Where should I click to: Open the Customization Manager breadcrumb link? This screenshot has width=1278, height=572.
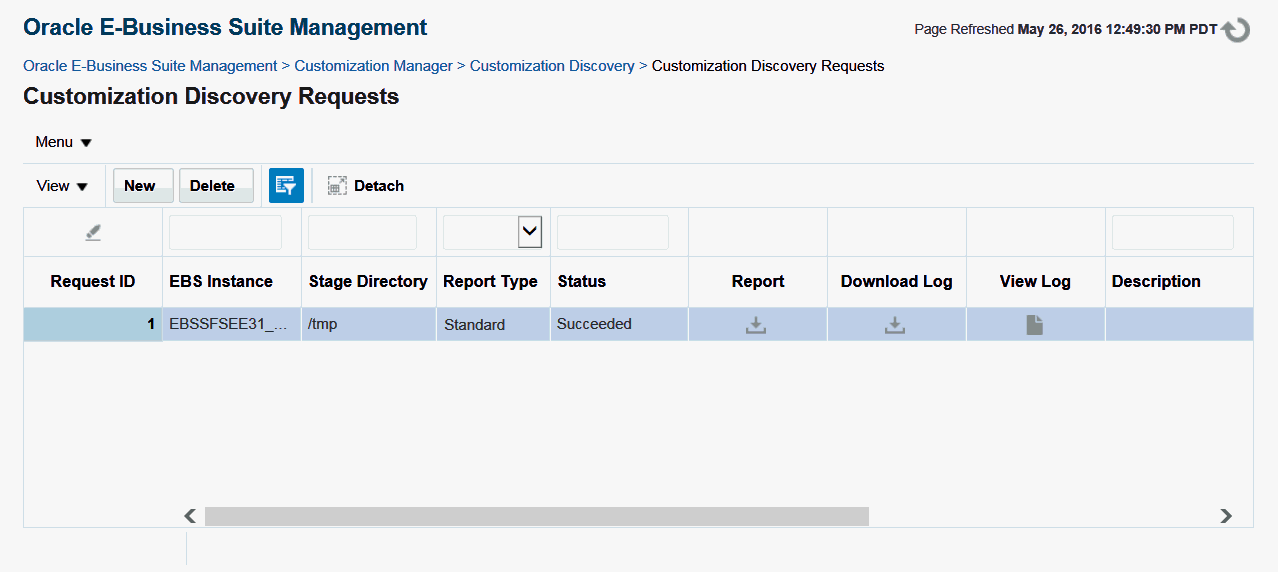373,66
